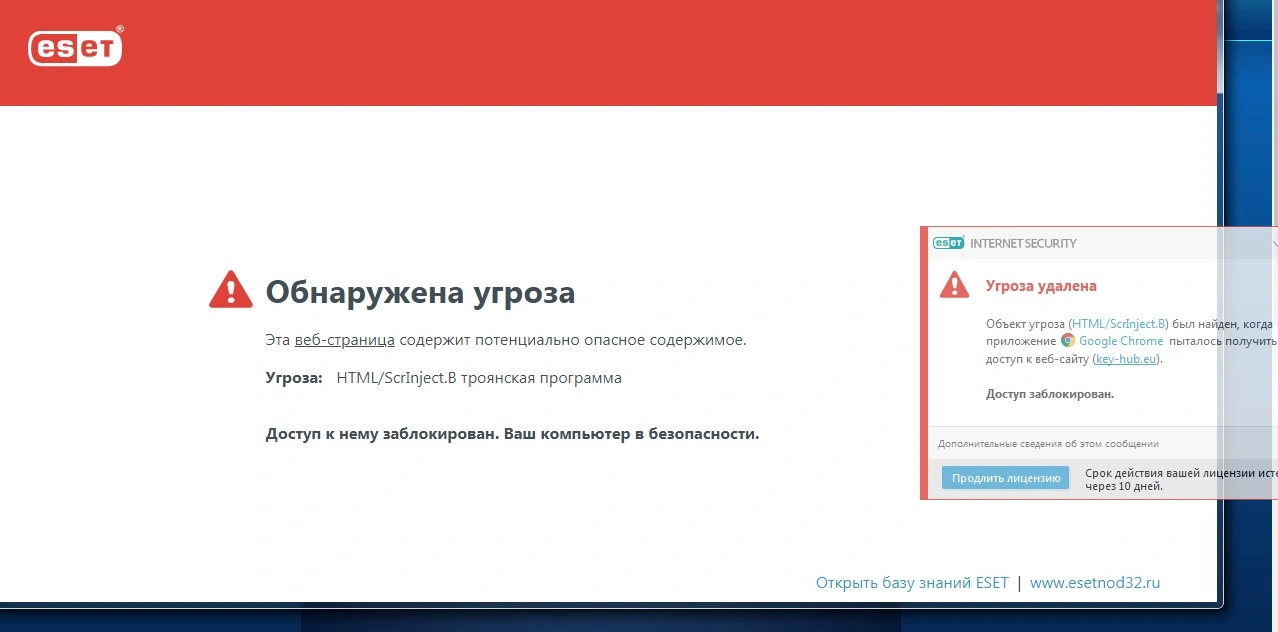This screenshot has height=632, width=1278.
Task: Visit www.esetnod32.ru link
Action: (1095, 583)
